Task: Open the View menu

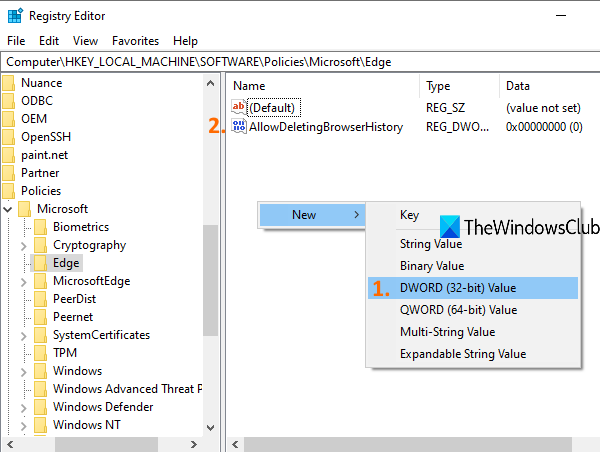Action: click(x=85, y=41)
